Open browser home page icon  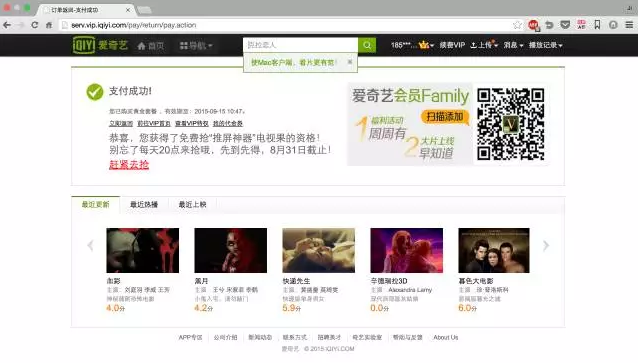point(49,25)
